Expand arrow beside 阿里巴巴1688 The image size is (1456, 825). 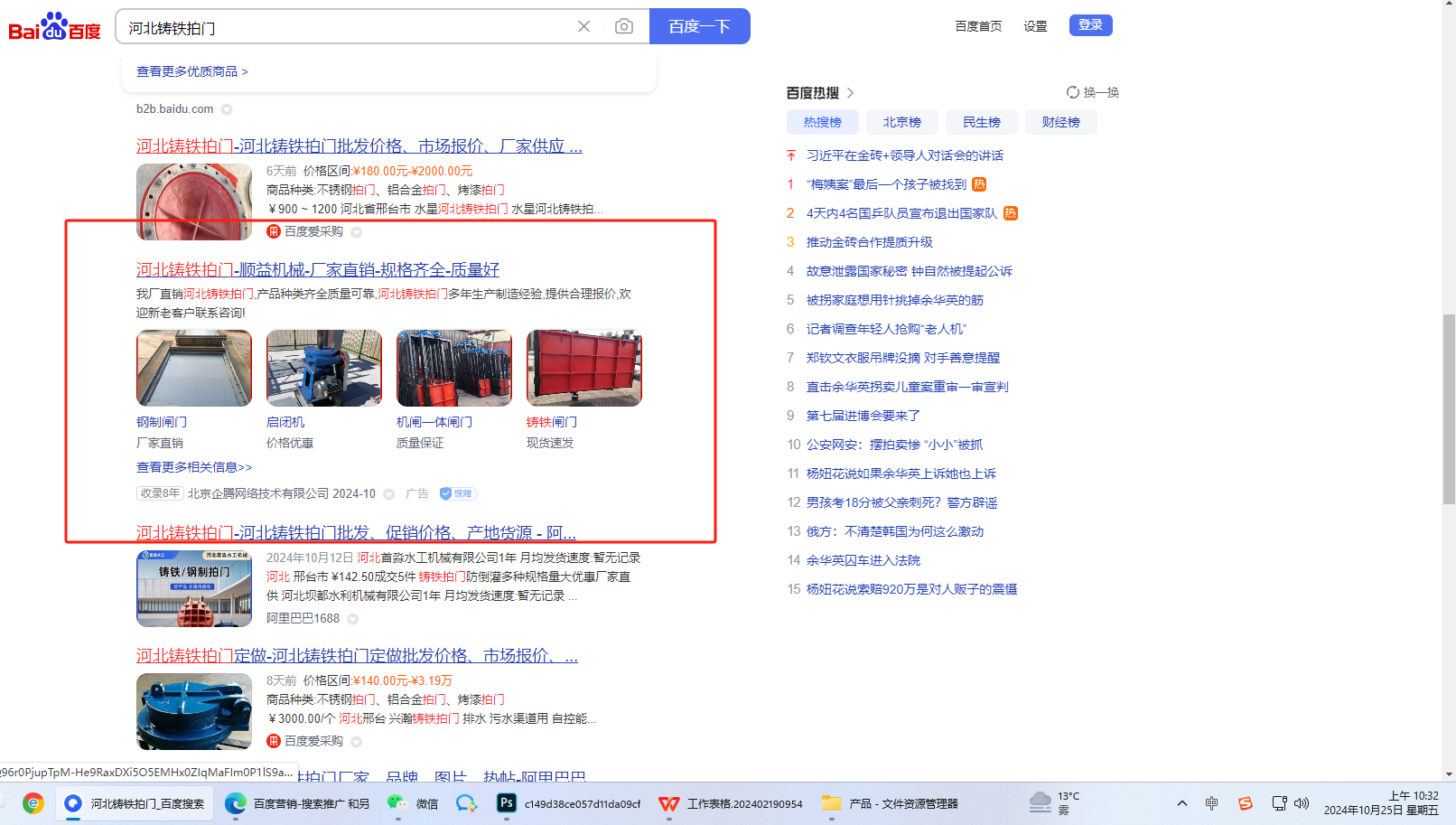point(353,619)
